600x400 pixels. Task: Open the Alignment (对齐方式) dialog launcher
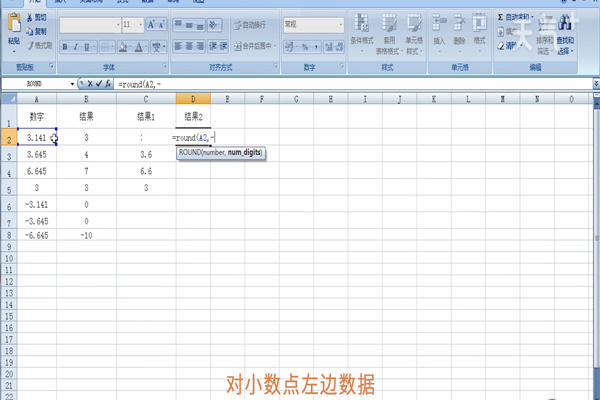coord(275,67)
